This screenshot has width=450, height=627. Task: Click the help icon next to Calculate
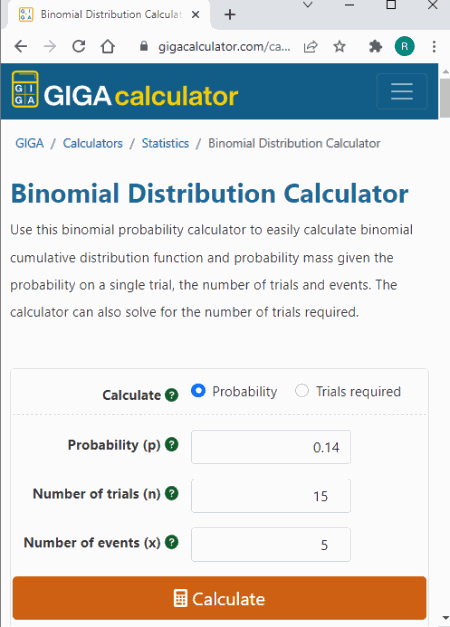click(x=172, y=395)
